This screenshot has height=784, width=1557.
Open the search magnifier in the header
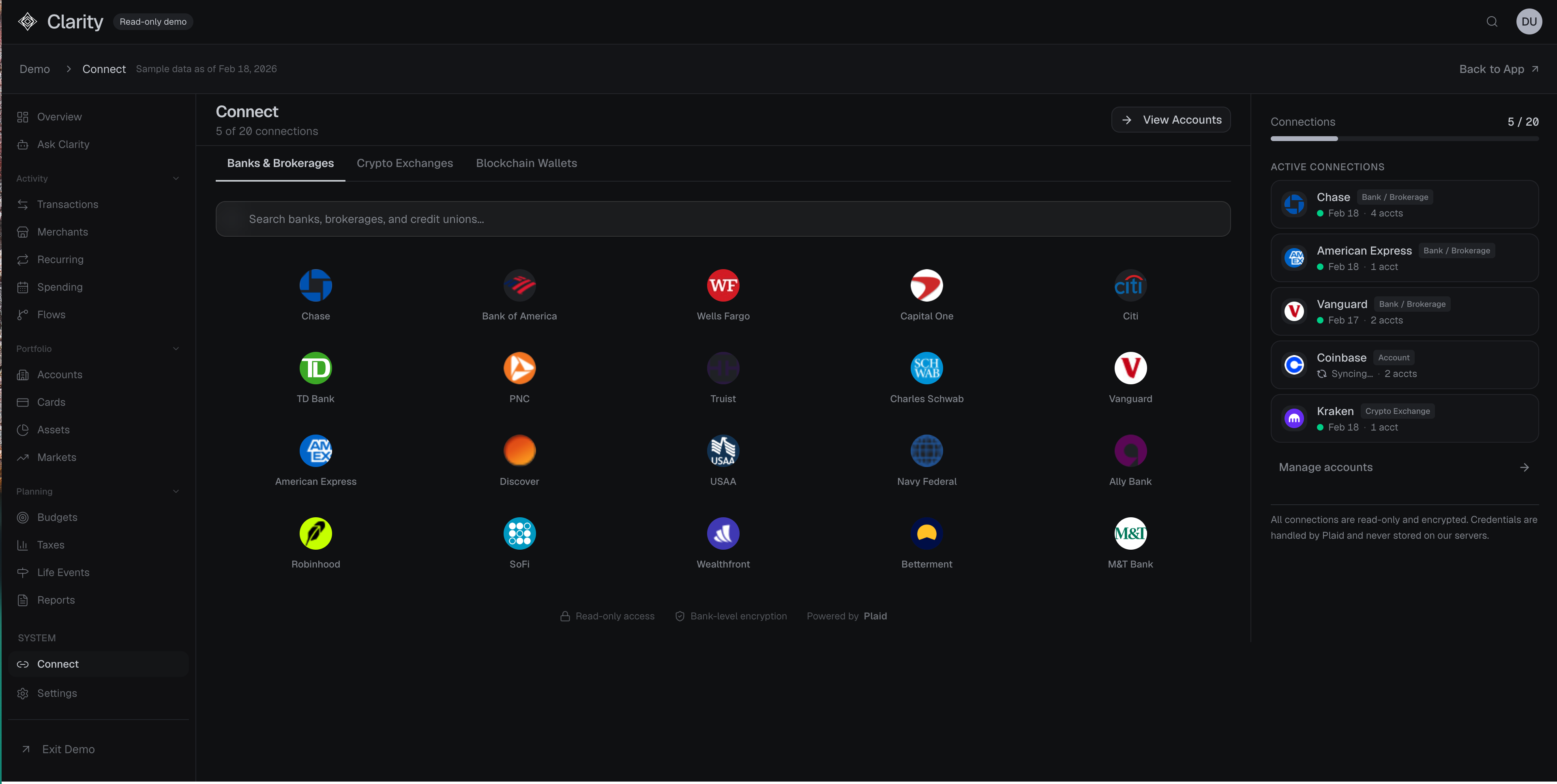pos(1491,21)
